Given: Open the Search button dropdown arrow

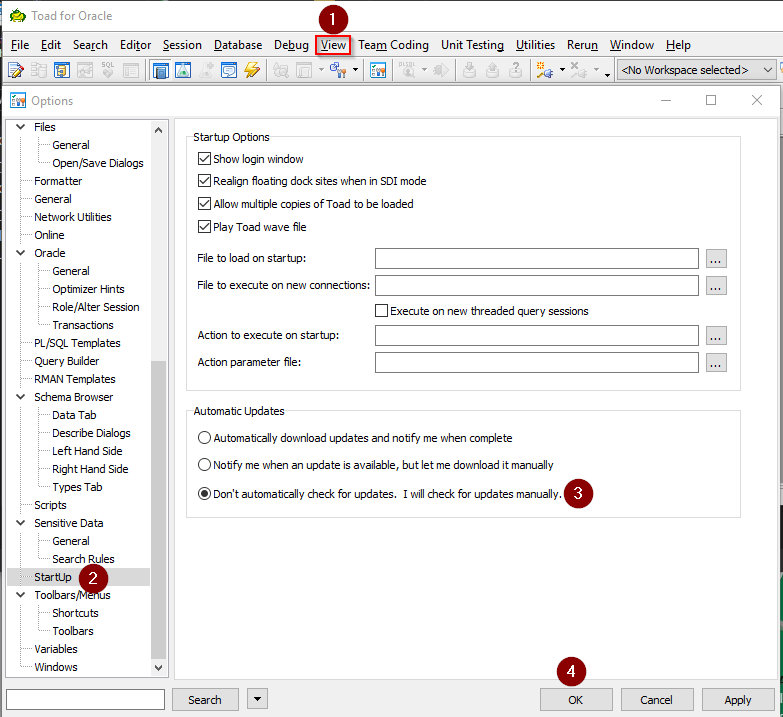Looking at the screenshot, I should [258, 699].
